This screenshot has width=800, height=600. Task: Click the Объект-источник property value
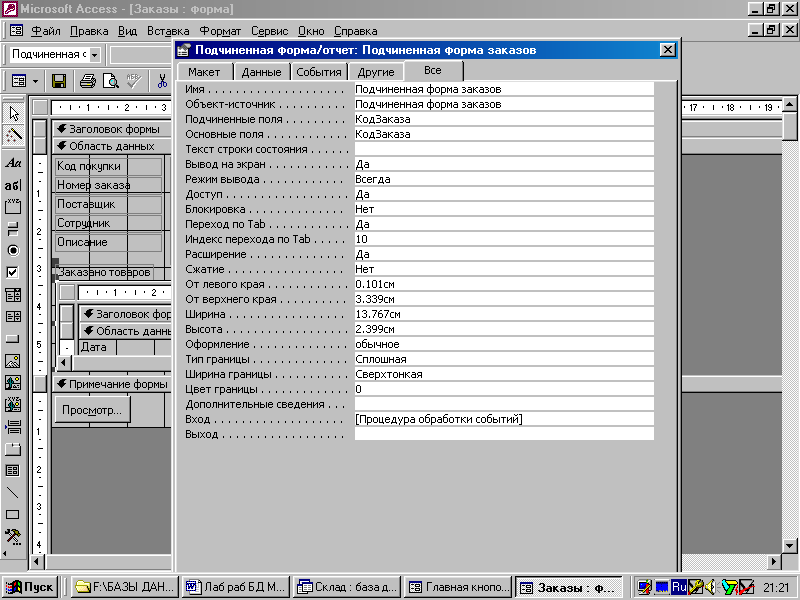(504, 104)
